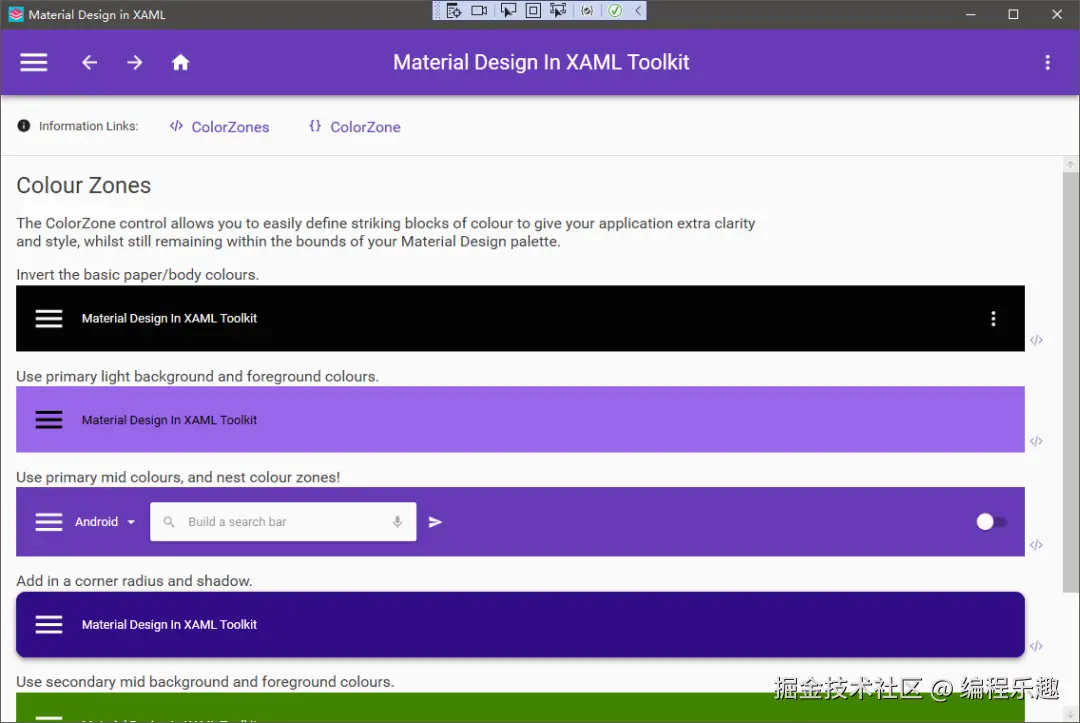1080x723 pixels.
Task: Expand the Android dropdown
Action: point(105,522)
